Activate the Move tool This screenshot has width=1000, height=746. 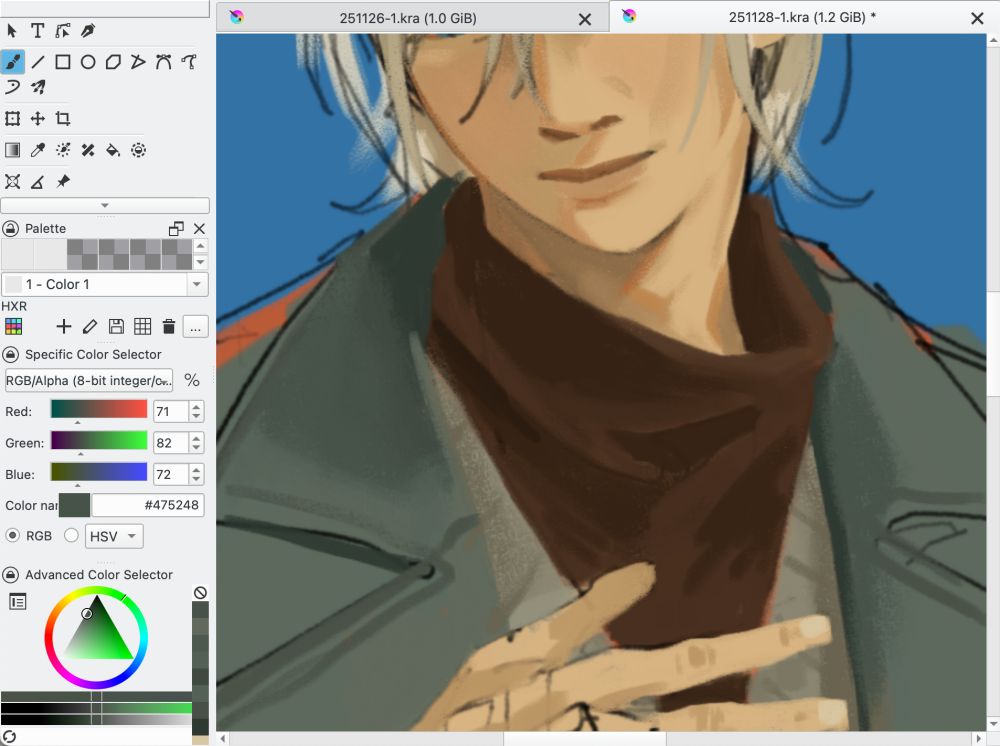(37, 118)
